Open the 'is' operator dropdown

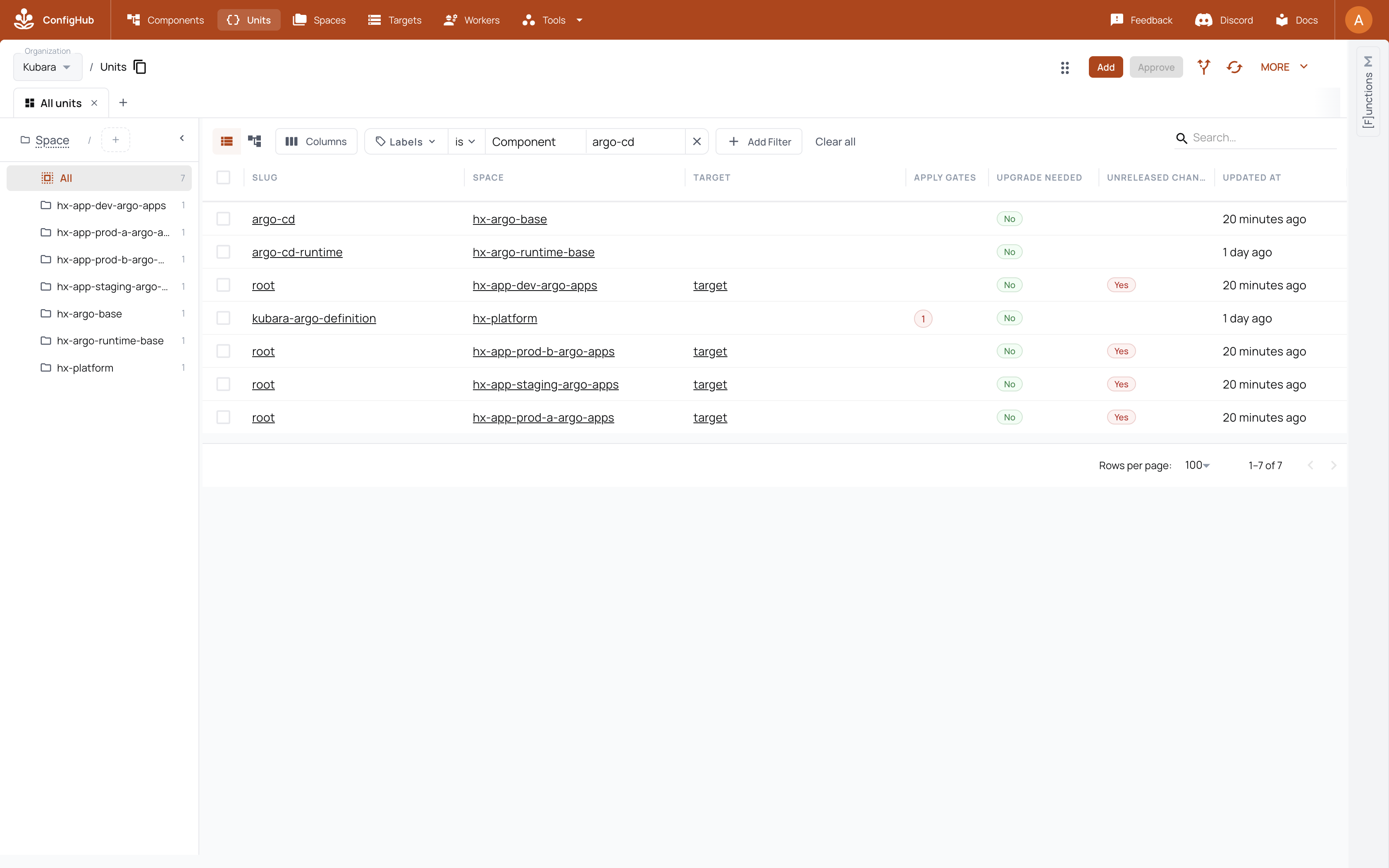(x=465, y=141)
